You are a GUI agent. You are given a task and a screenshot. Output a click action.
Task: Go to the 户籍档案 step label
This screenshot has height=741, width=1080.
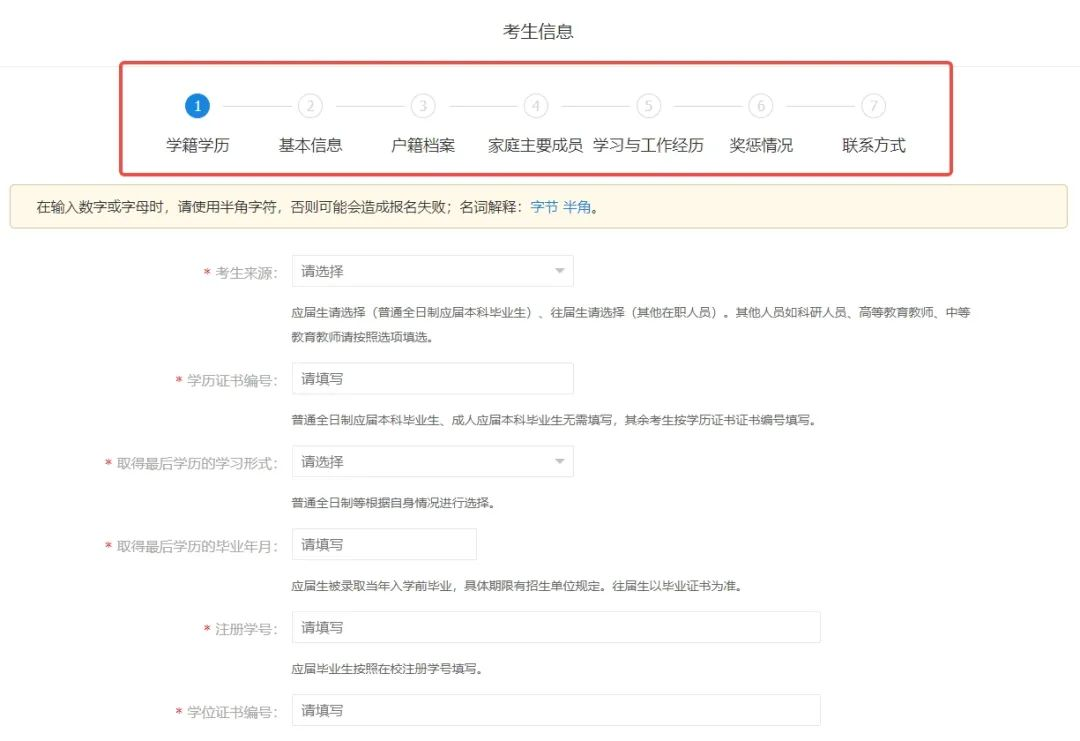tap(423, 145)
